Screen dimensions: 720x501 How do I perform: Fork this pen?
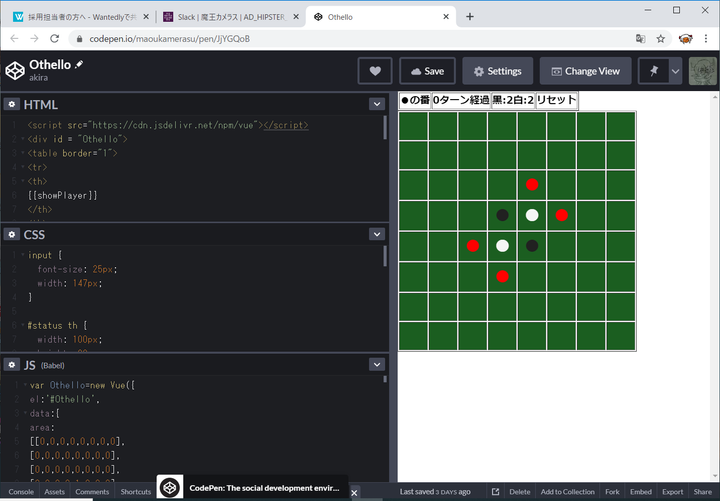coord(612,491)
